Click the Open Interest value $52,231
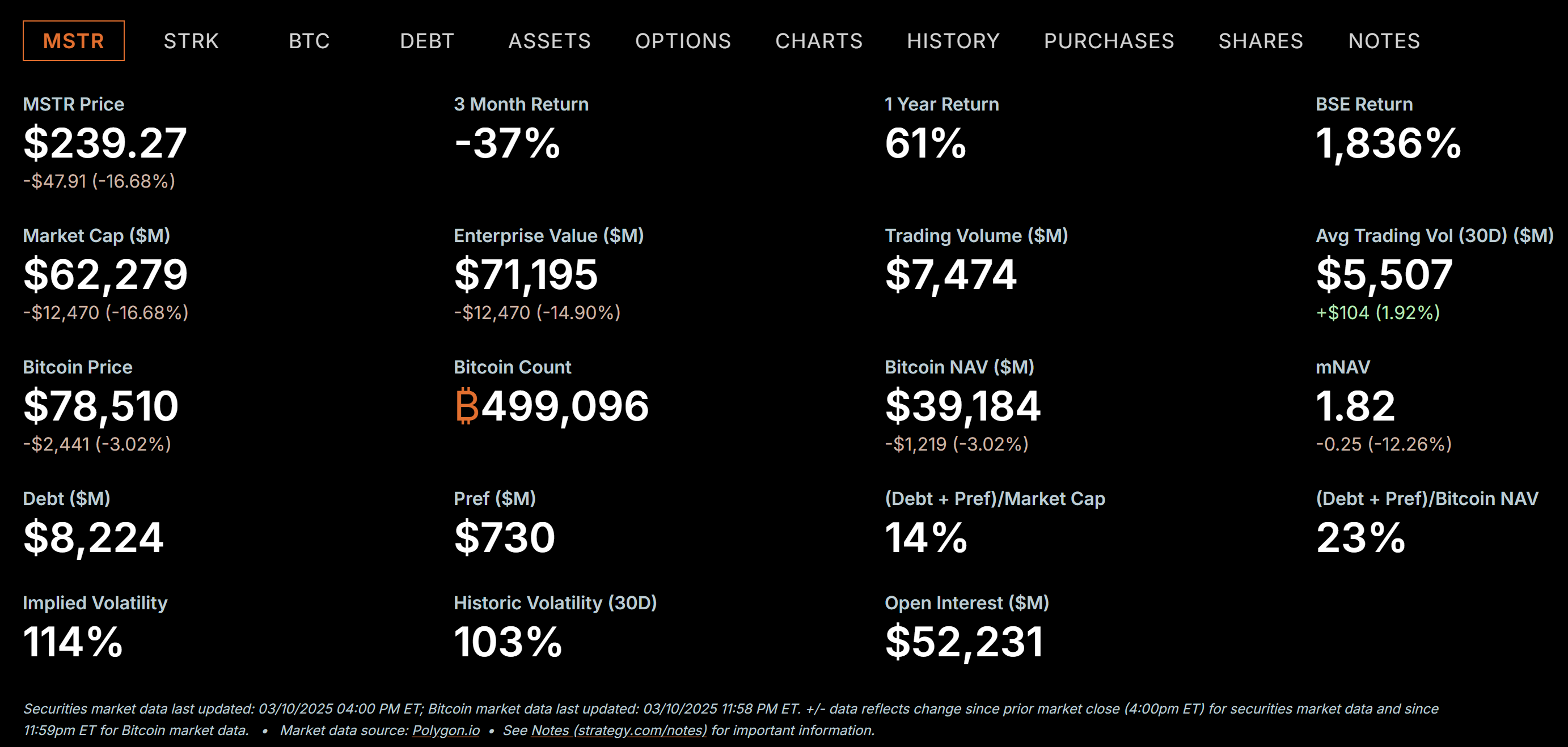Viewport: 1568px width, 747px height. tap(964, 642)
